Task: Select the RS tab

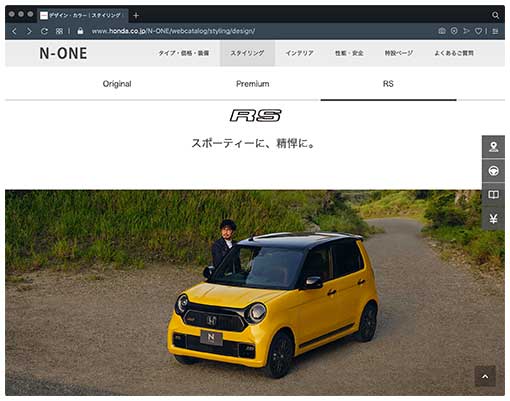Action: click(x=388, y=84)
